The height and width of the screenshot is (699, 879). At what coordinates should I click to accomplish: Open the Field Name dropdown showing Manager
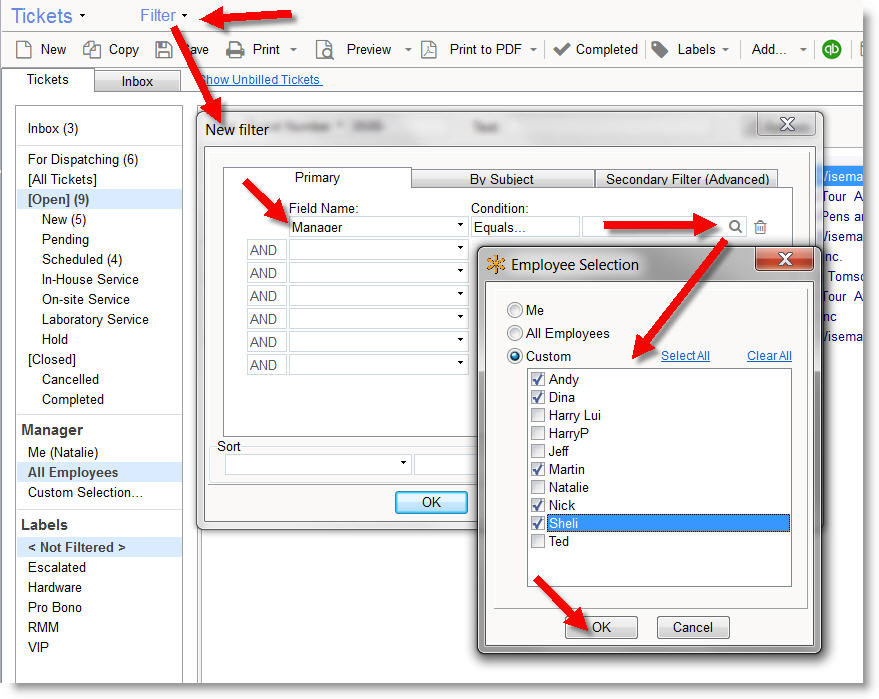click(x=461, y=226)
